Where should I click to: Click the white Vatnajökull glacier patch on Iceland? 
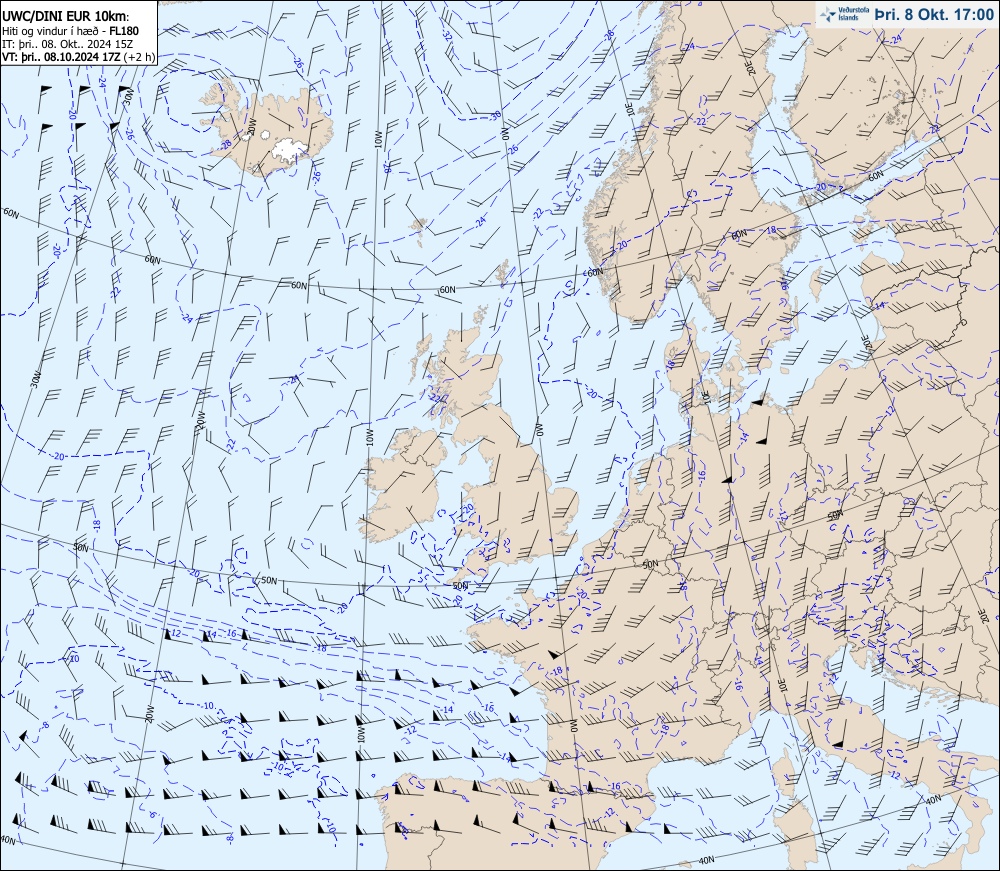[x=290, y=149]
